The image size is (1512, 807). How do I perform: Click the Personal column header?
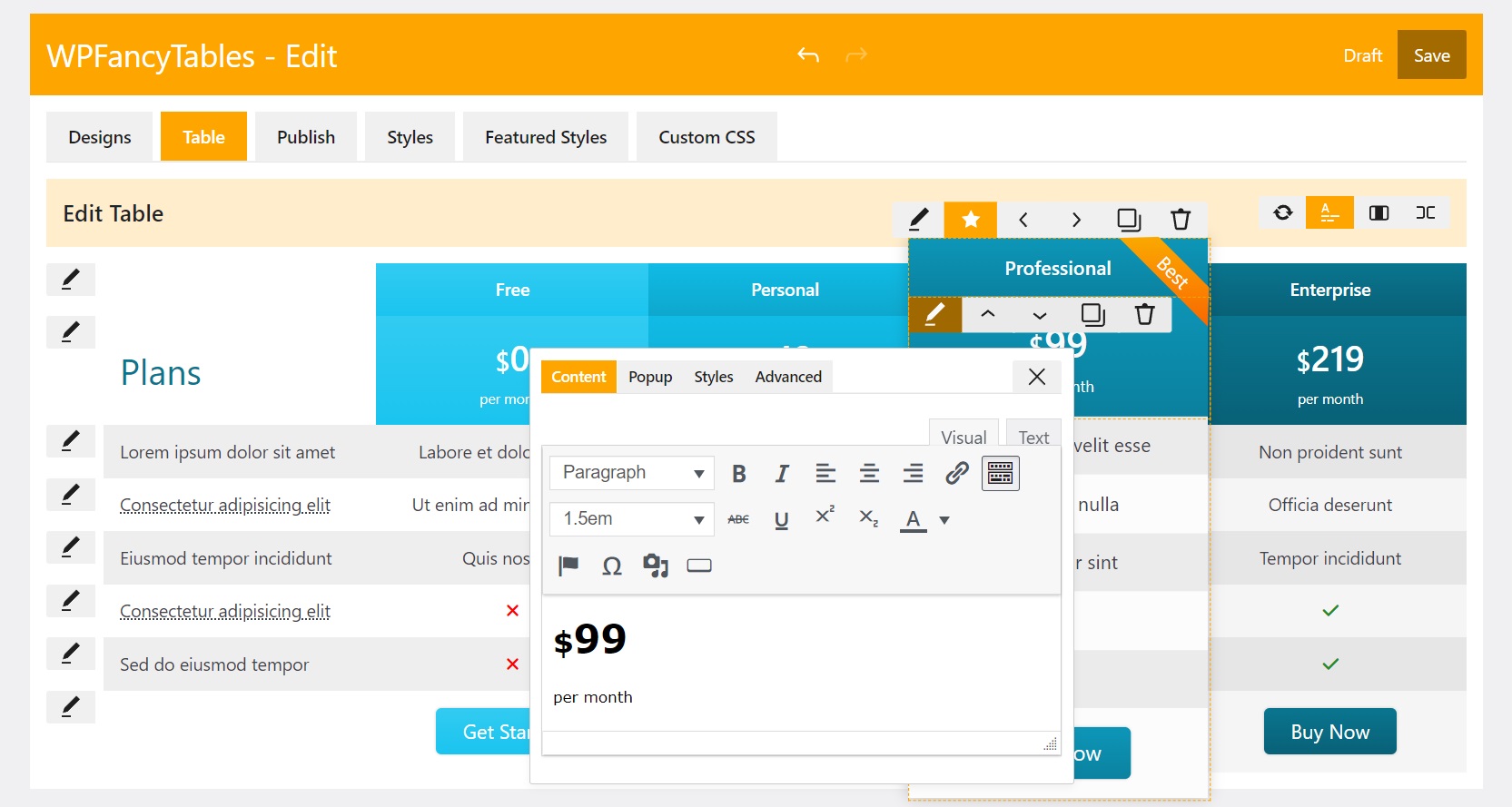tap(785, 290)
